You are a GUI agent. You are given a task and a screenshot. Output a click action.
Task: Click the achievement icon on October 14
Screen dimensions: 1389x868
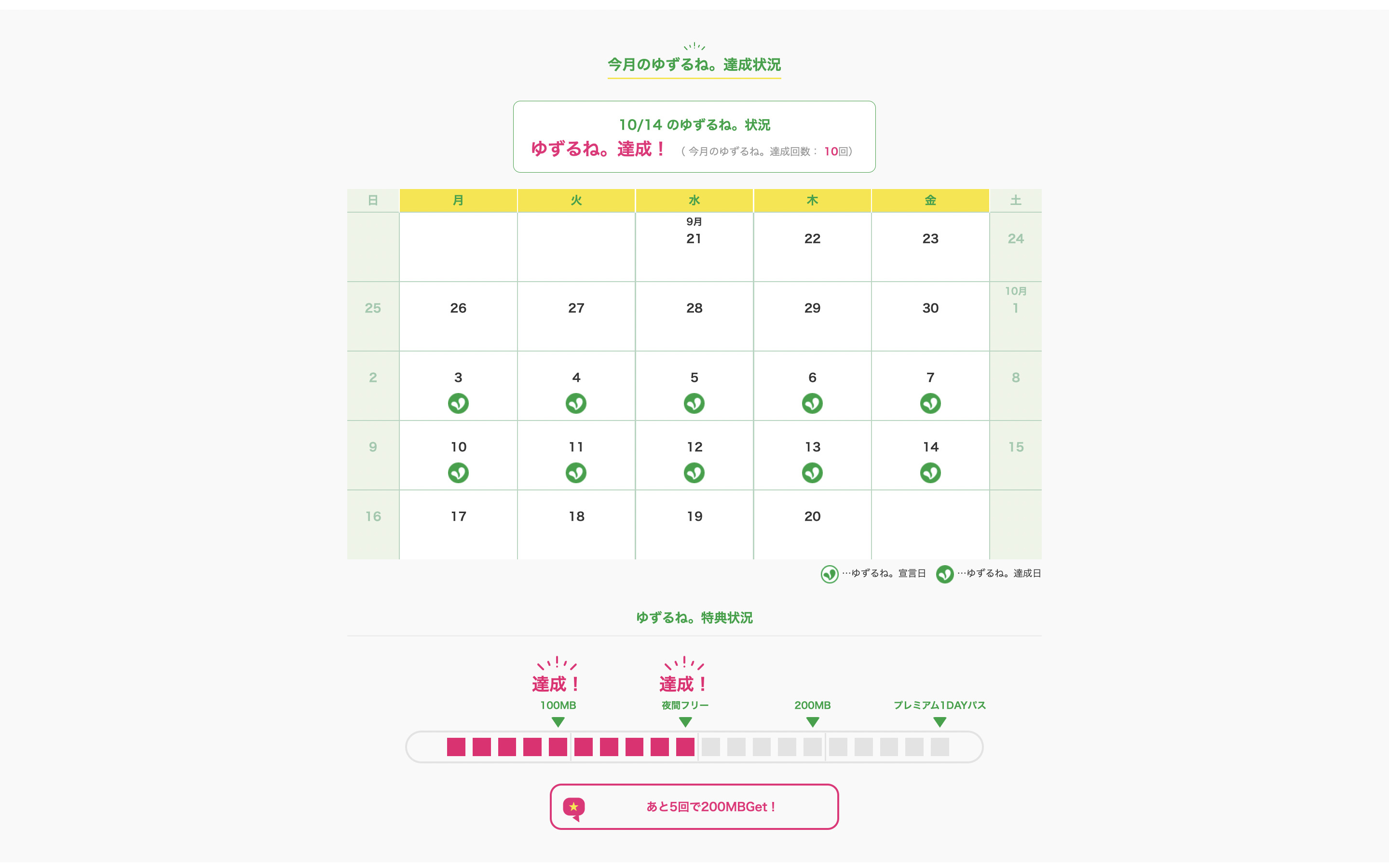click(x=930, y=473)
